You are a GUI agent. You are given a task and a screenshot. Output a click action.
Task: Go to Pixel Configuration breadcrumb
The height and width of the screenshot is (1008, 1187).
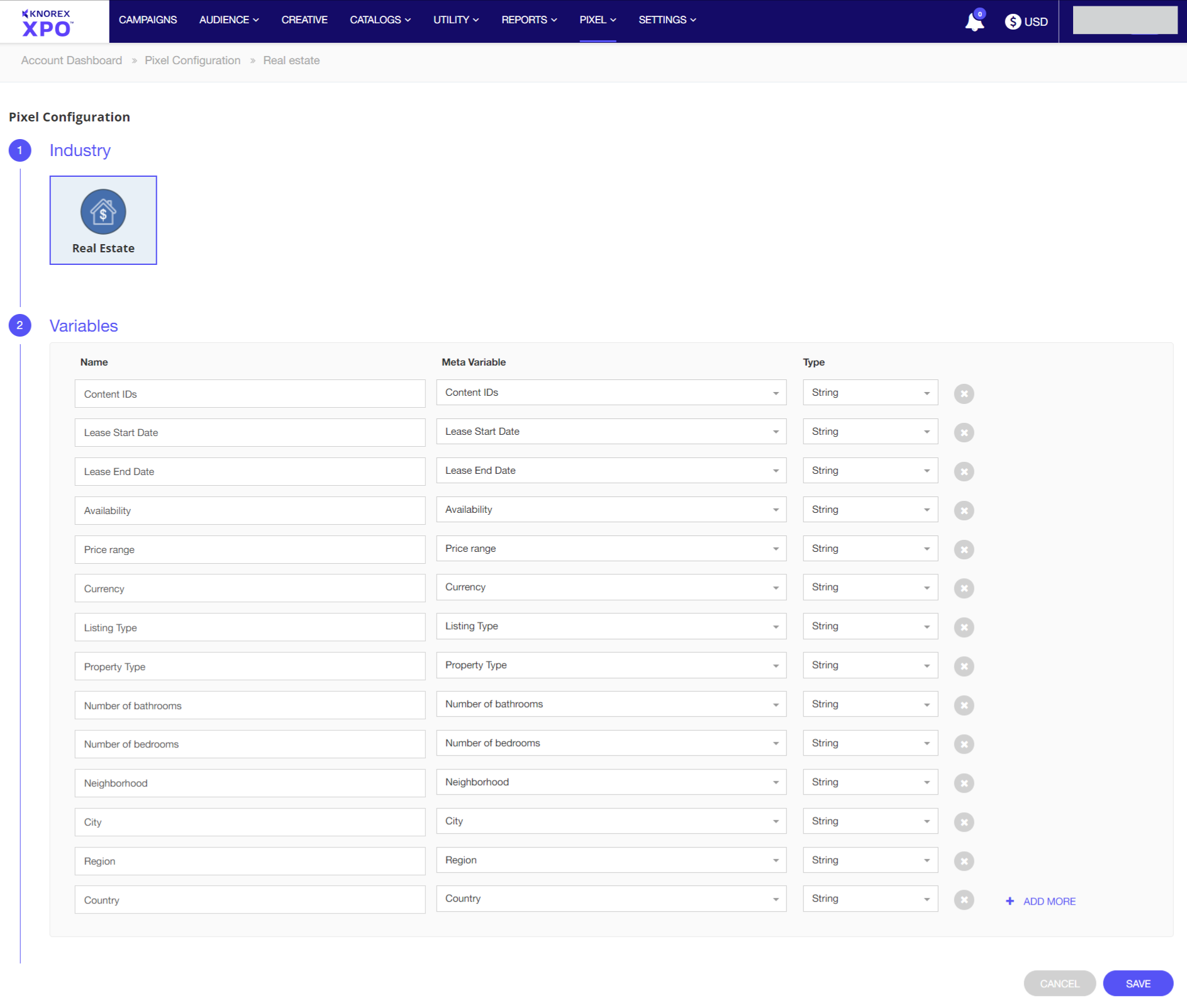[x=192, y=60]
